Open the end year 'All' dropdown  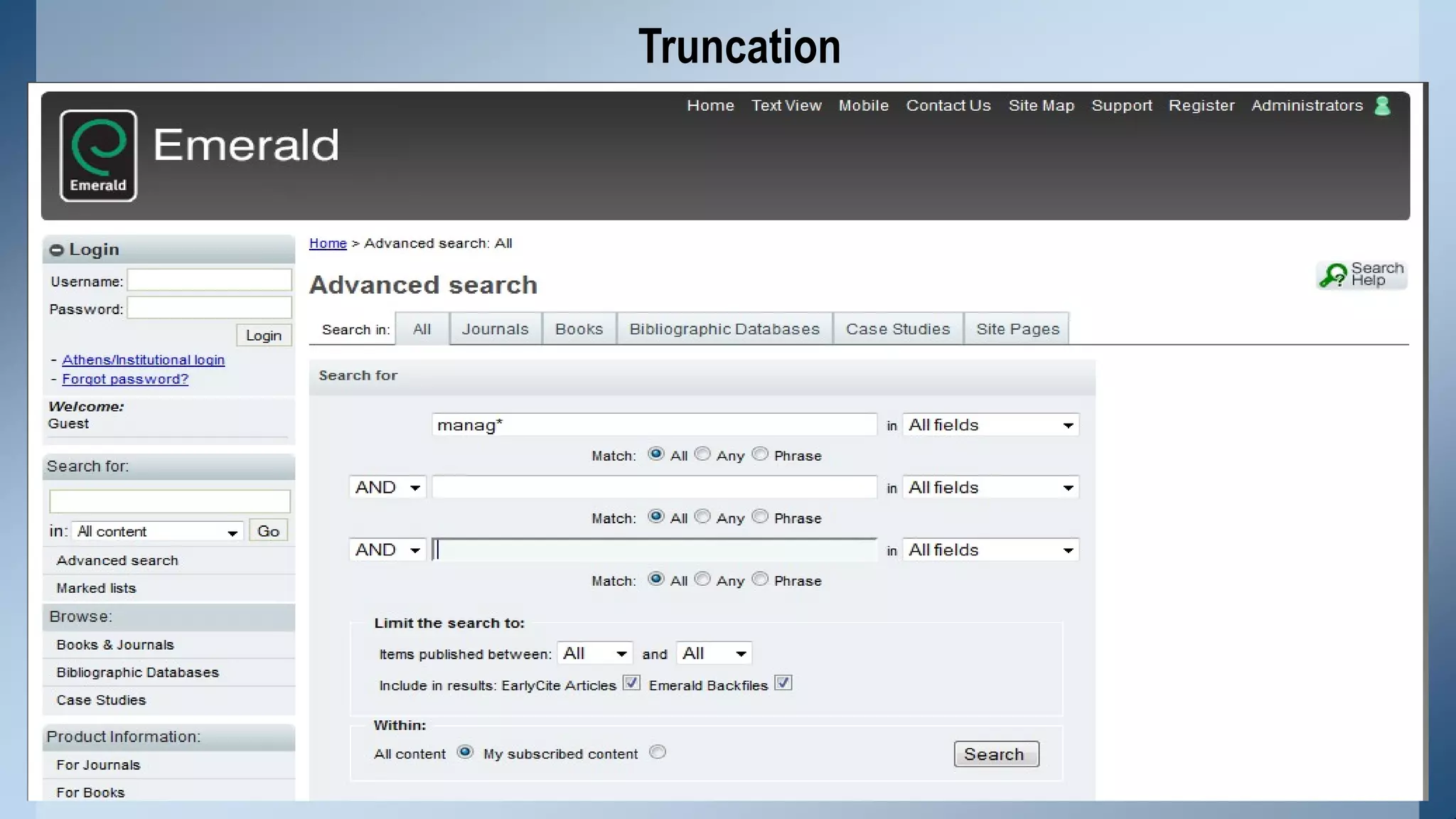pos(714,653)
